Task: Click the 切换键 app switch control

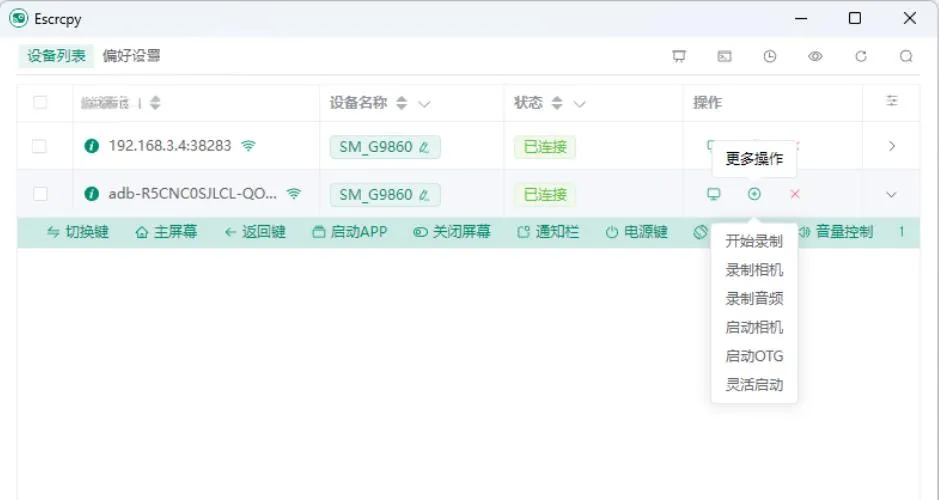Action: (x=78, y=232)
